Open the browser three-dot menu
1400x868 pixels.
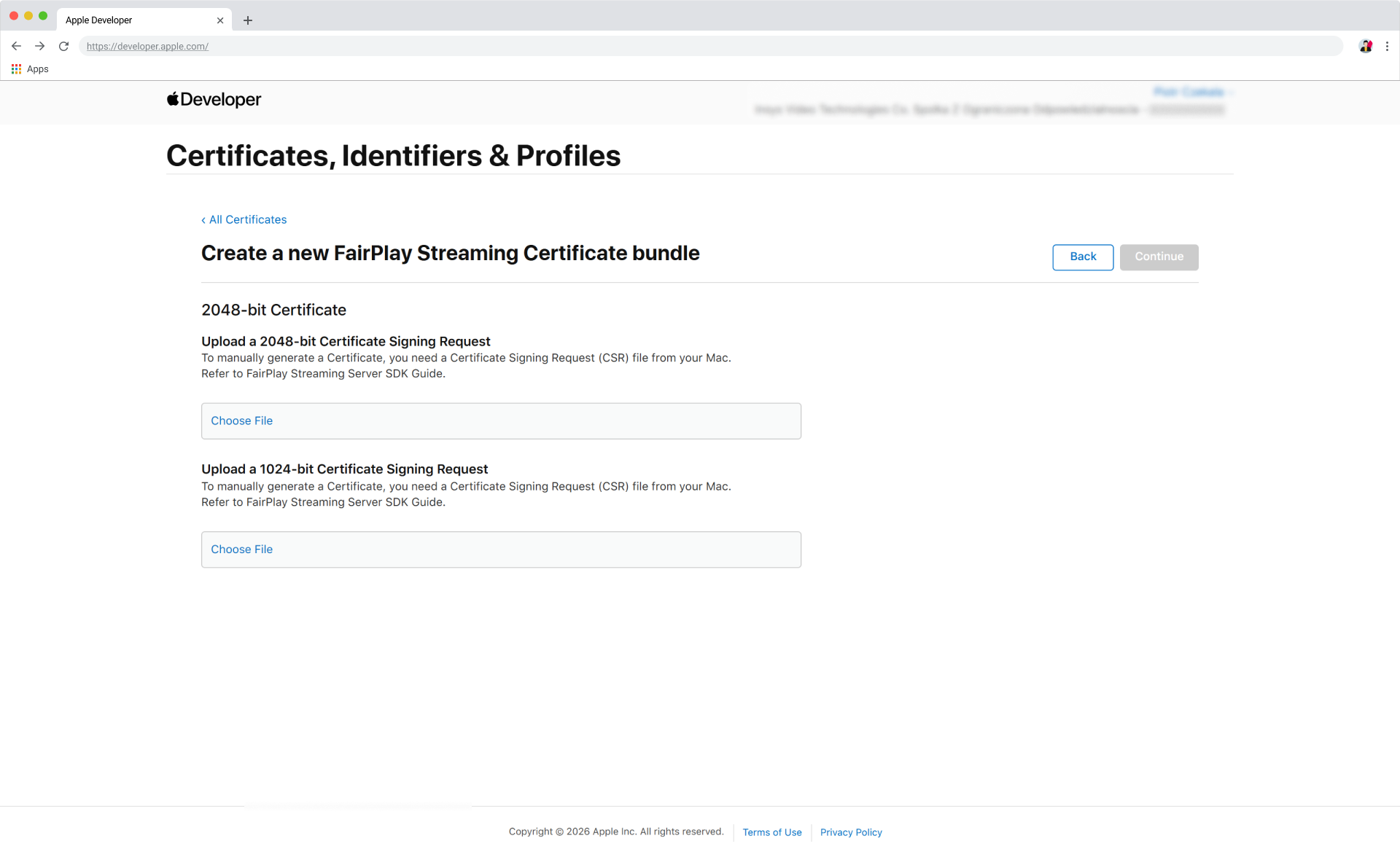(1387, 46)
